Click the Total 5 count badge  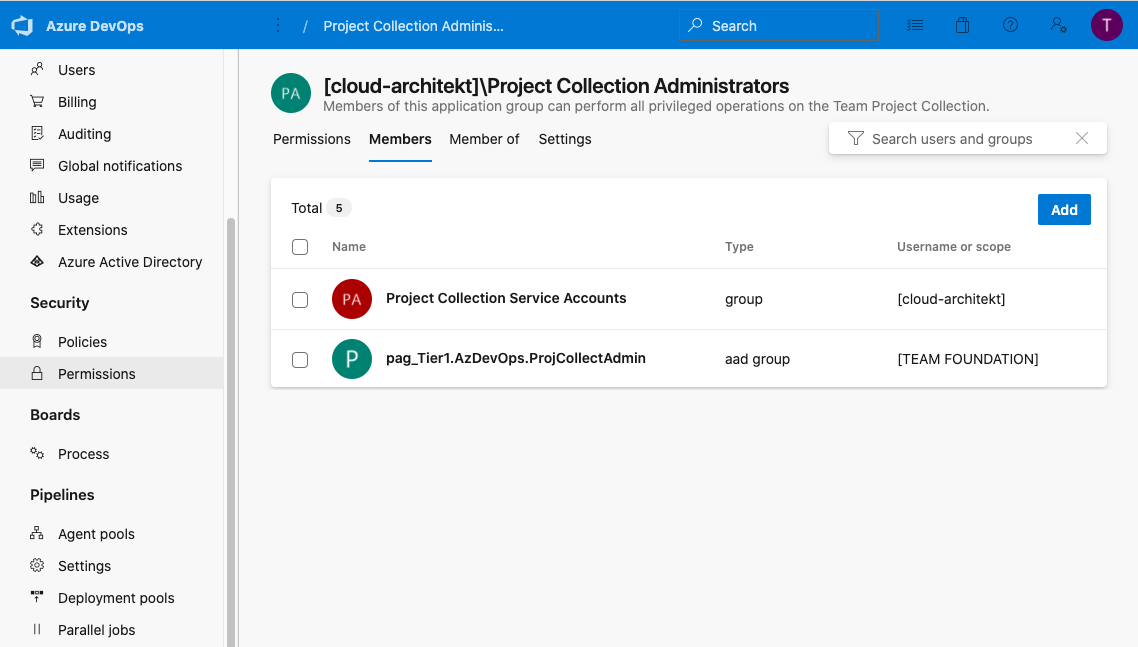[338, 208]
